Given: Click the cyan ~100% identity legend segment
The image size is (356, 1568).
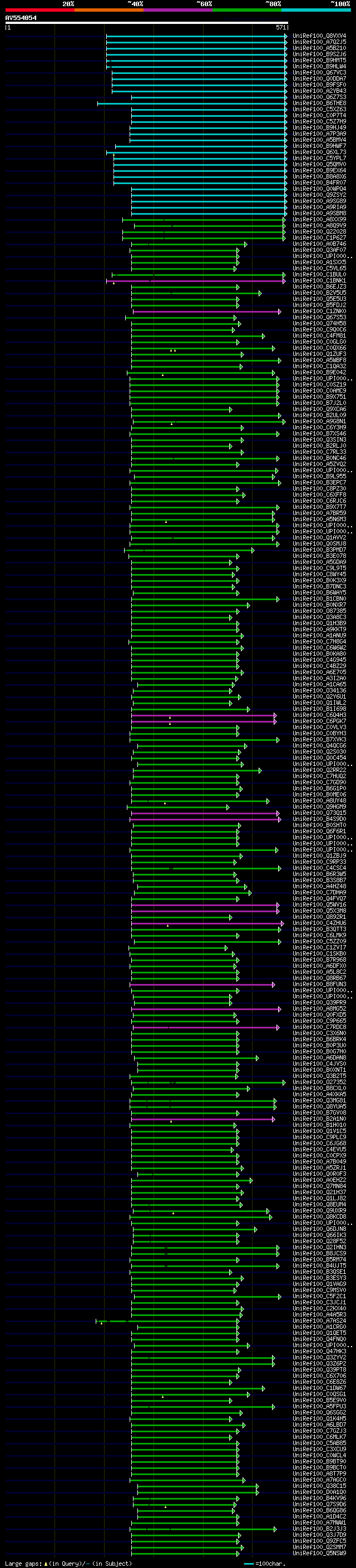Looking at the screenshot, I should point(317,10).
